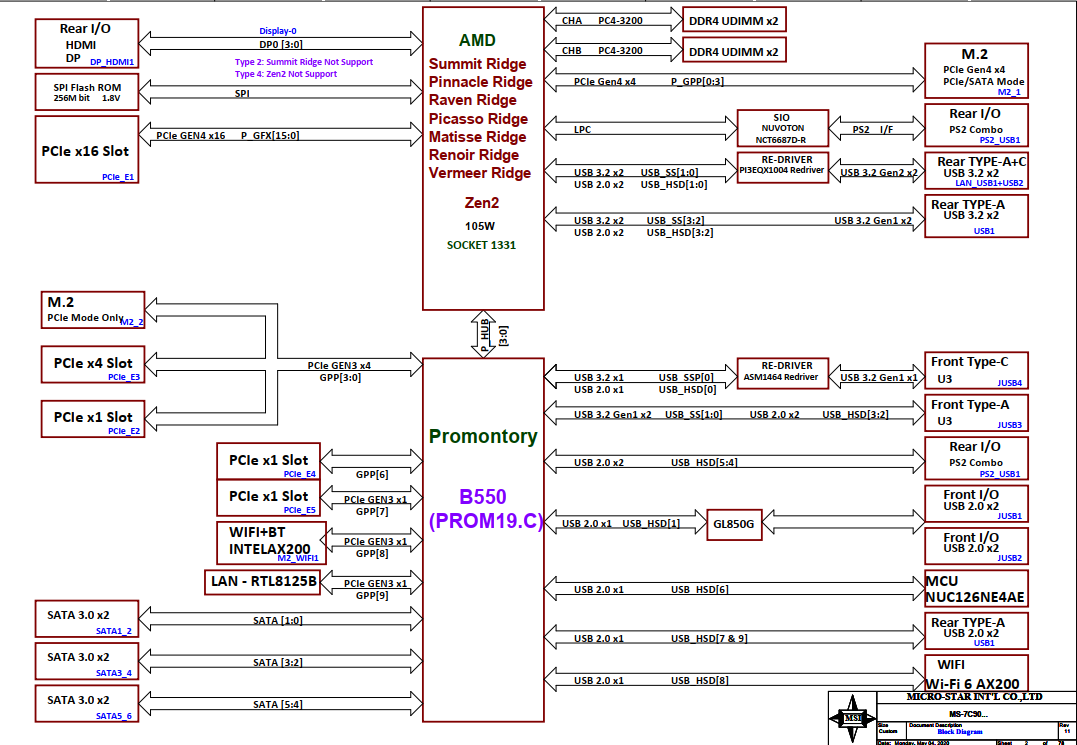Select the "CHB" memory channel label
Viewport: 1077px width, 745px height.
(x=572, y=51)
